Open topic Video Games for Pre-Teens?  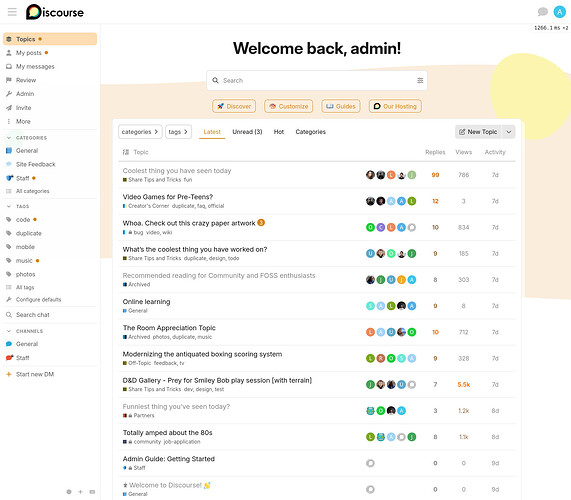[168, 197]
